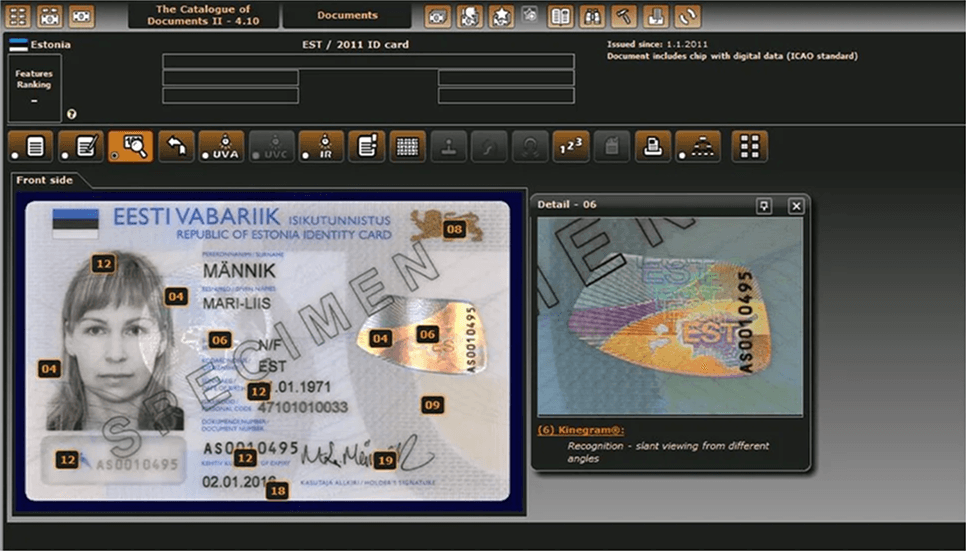Click marker 04 on the portrait's left edge
The image size is (966, 551).
49,369
